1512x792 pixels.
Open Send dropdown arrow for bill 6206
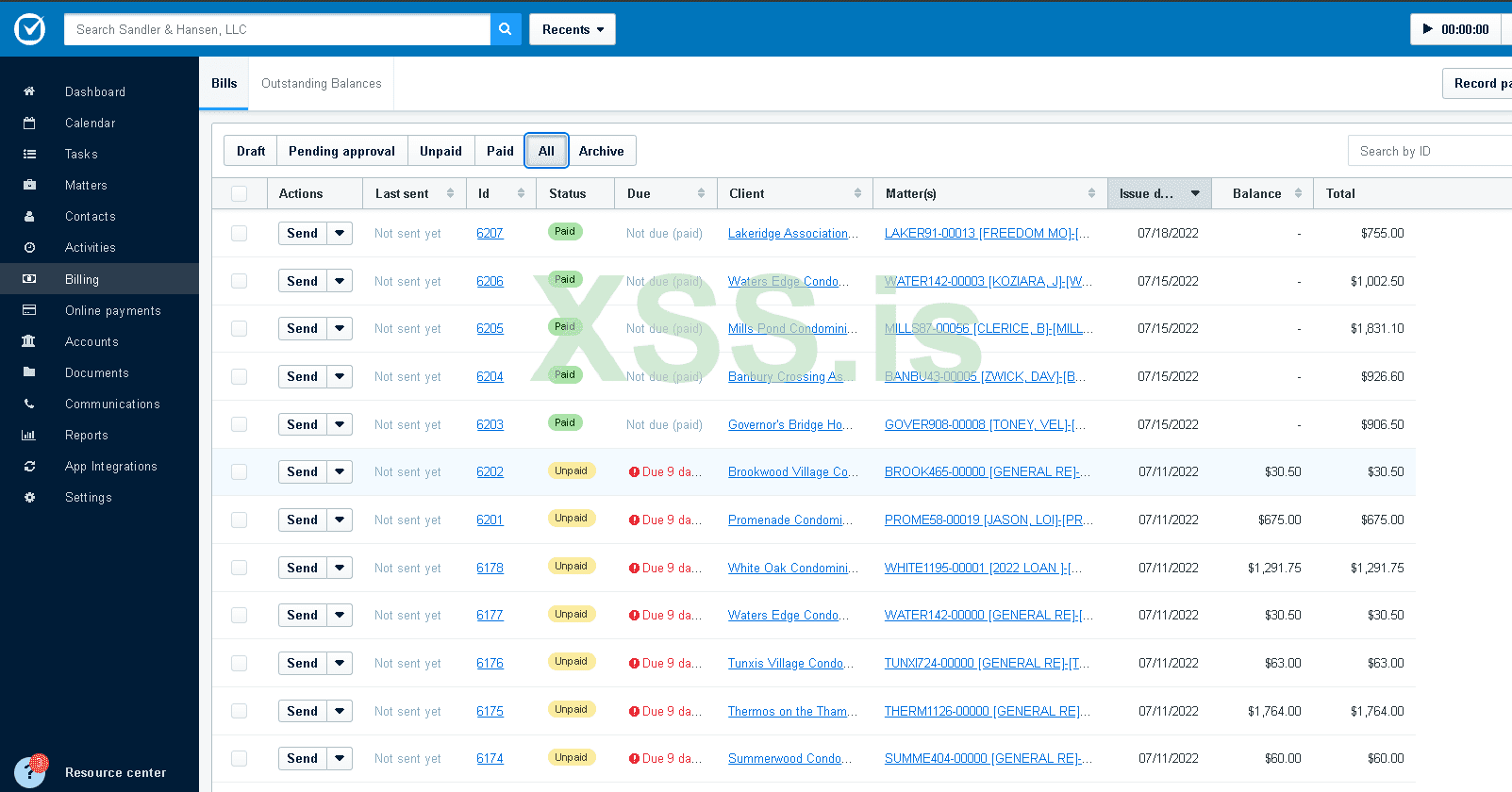340,281
